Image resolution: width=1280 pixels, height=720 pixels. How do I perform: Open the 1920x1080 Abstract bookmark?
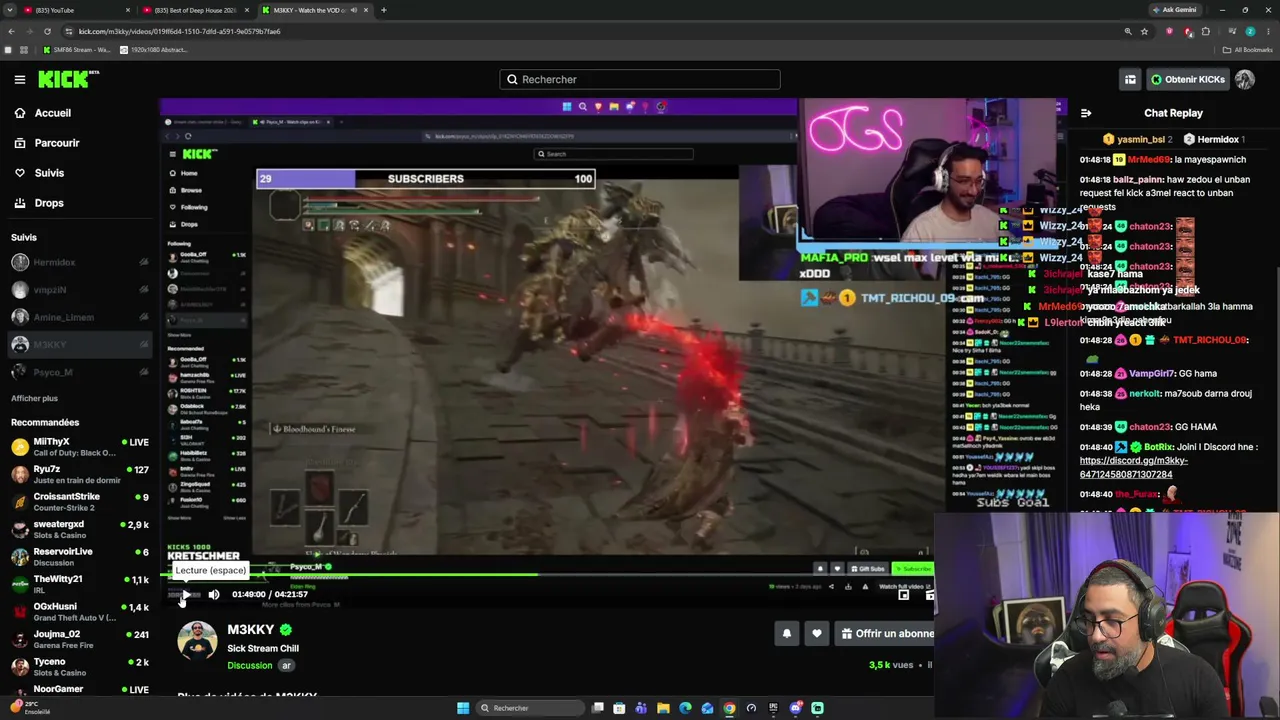[x=154, y=49]
